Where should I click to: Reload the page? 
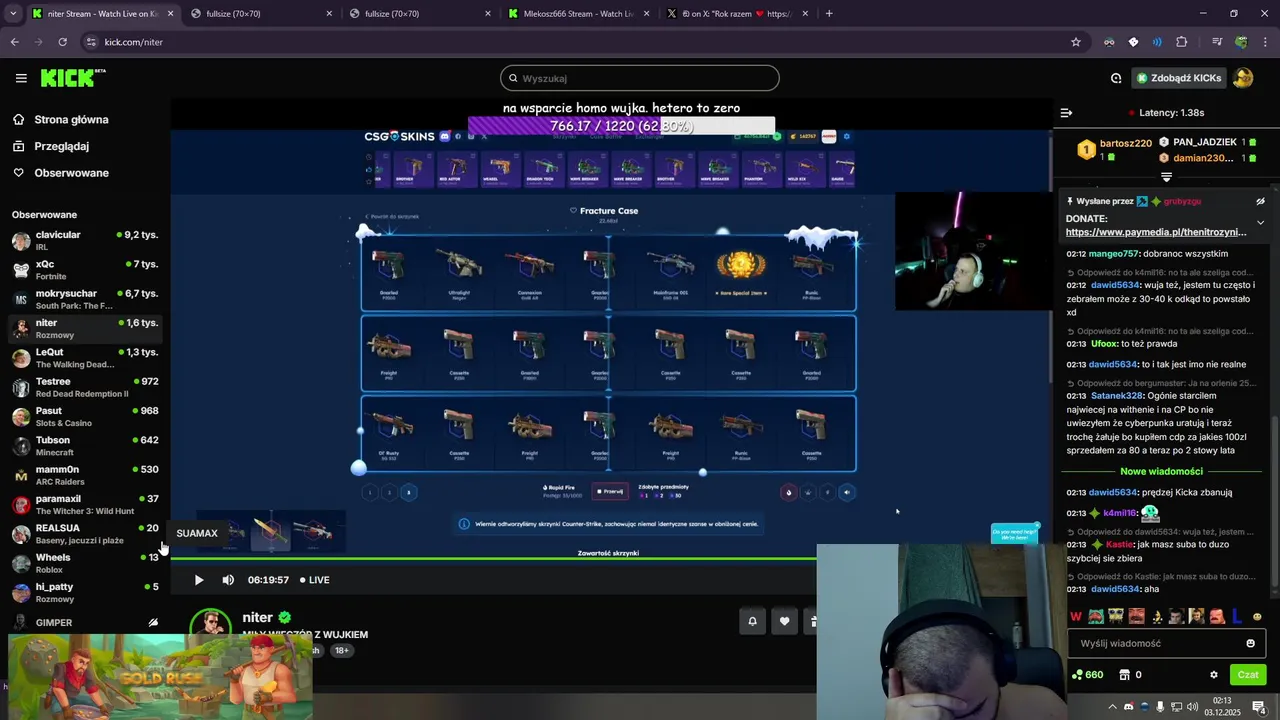click(62, 42)
